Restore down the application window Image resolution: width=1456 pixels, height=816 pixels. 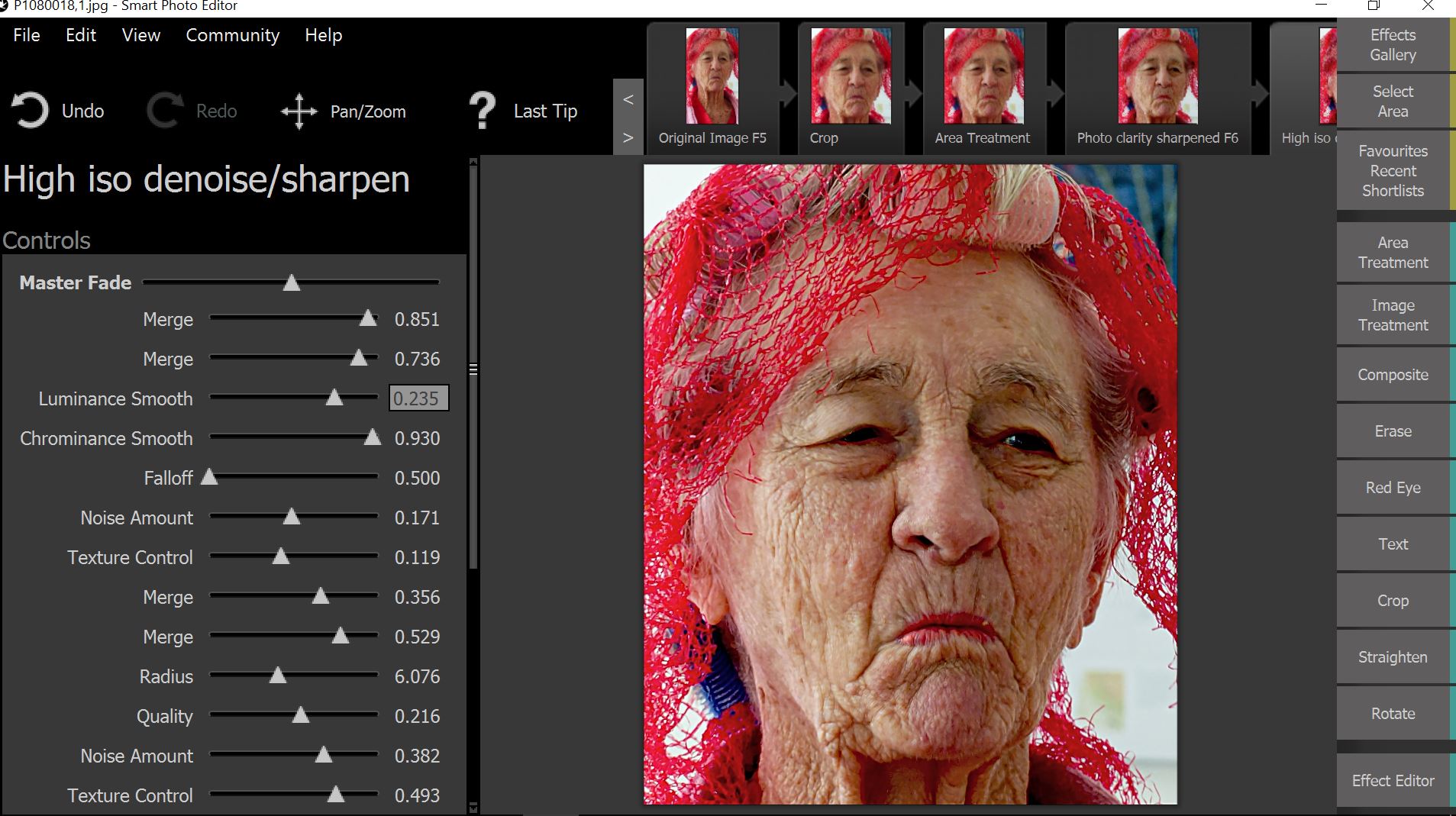(x=1373, y=6)
